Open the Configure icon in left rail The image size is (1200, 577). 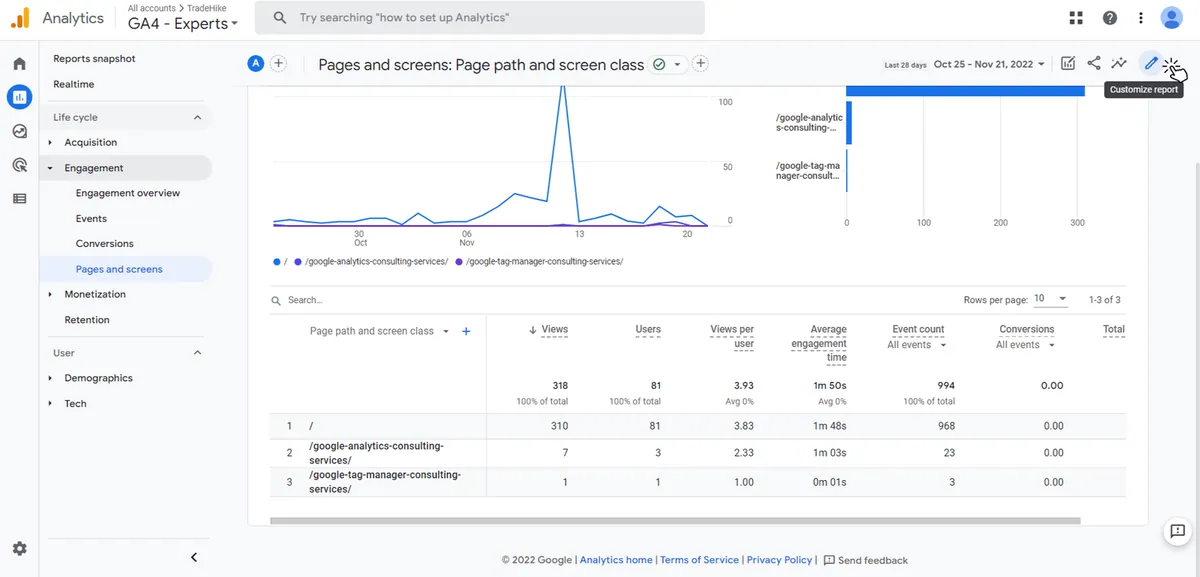[19, 198]
